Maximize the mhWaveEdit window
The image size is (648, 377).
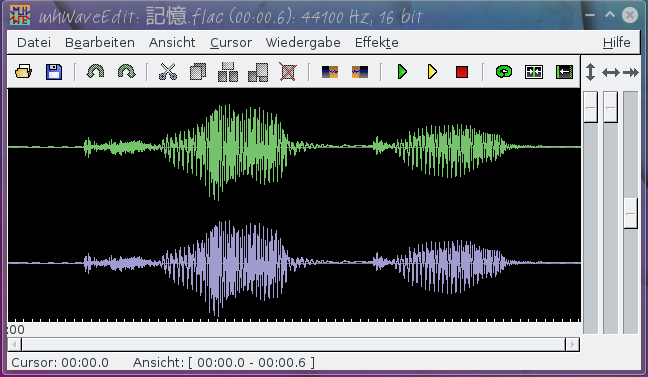click(x=610, y=15)
